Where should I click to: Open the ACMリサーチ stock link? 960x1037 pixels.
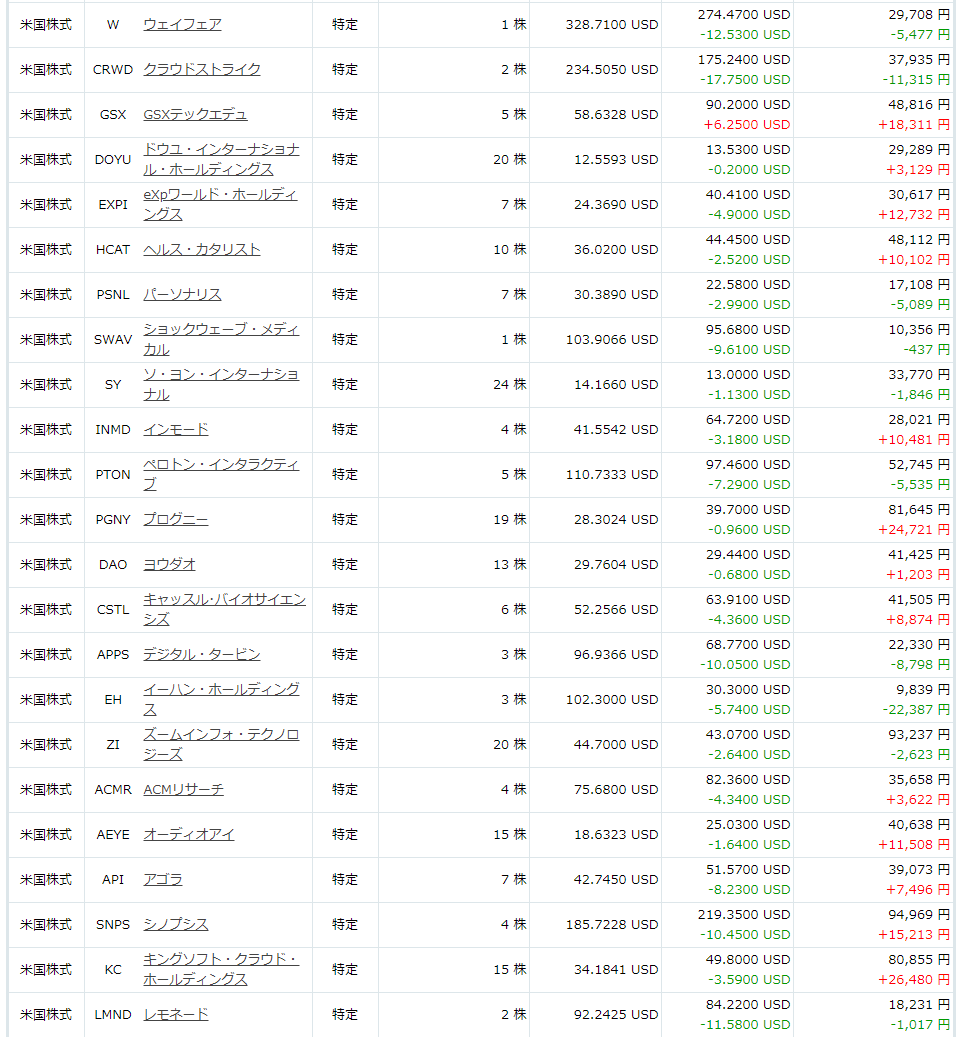coord(184,789)
